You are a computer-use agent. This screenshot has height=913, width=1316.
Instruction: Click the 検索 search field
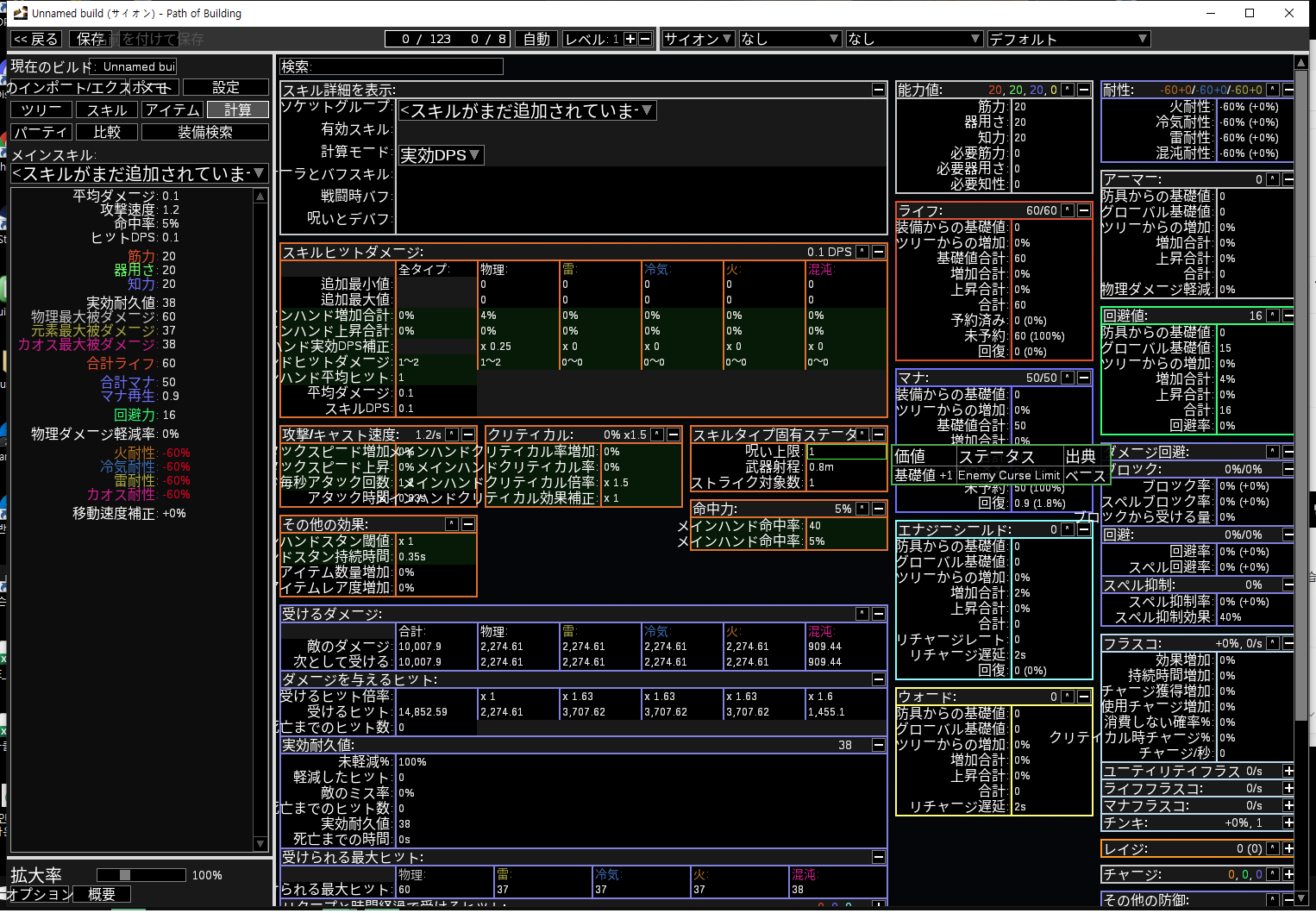point(392,66)
